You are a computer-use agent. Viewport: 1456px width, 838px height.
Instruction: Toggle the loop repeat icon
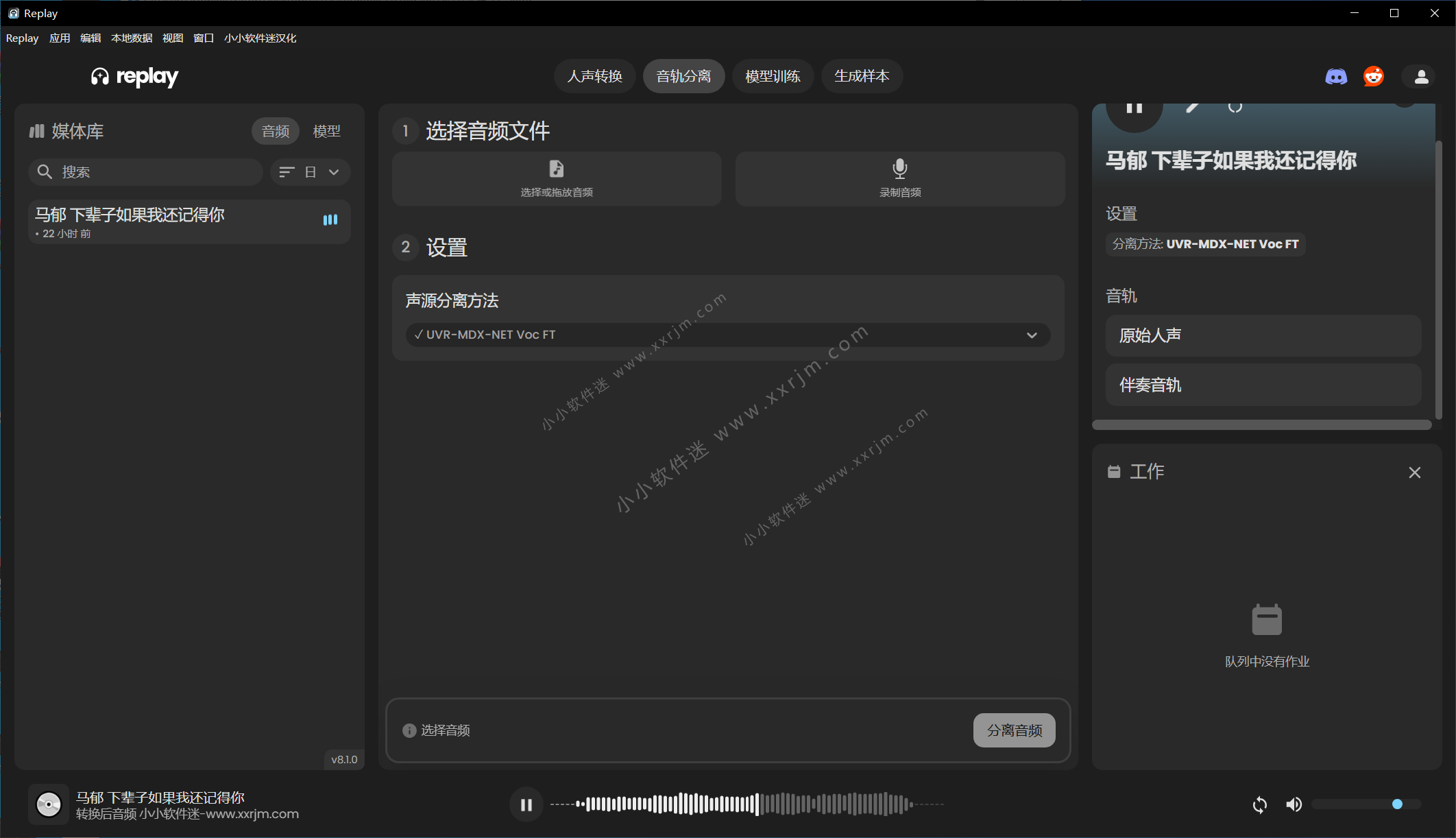tap(1259, 804)
